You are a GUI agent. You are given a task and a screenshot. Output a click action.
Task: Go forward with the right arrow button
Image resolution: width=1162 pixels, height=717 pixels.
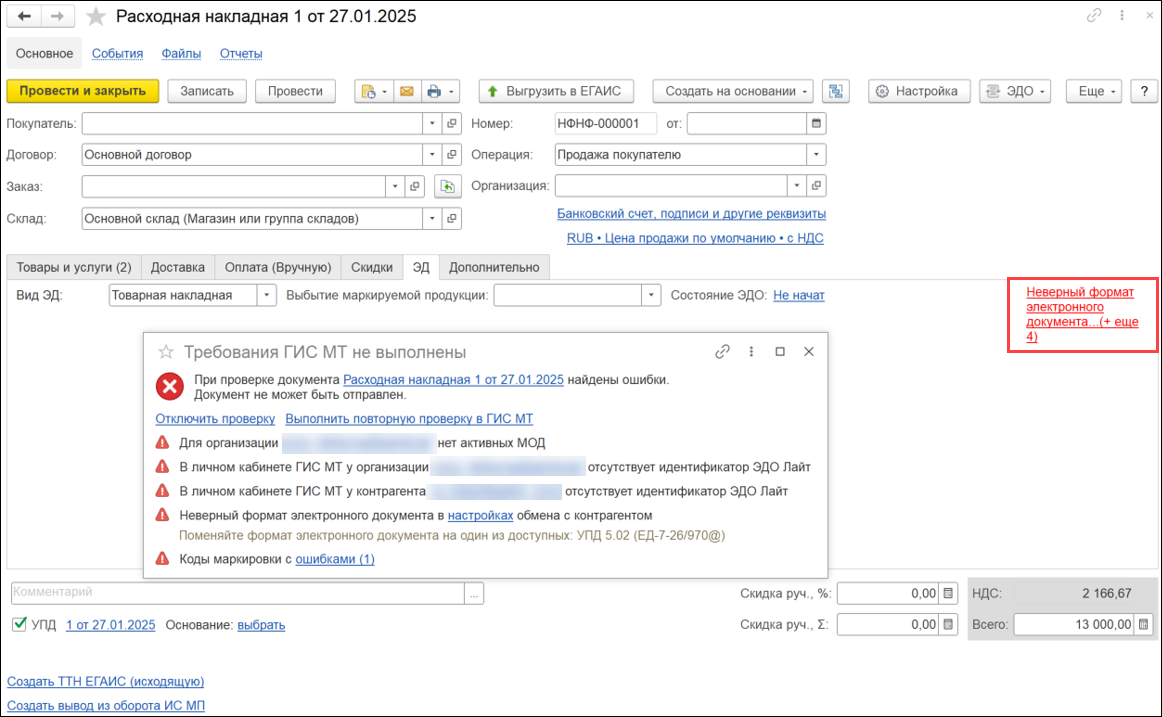(57, 16)
